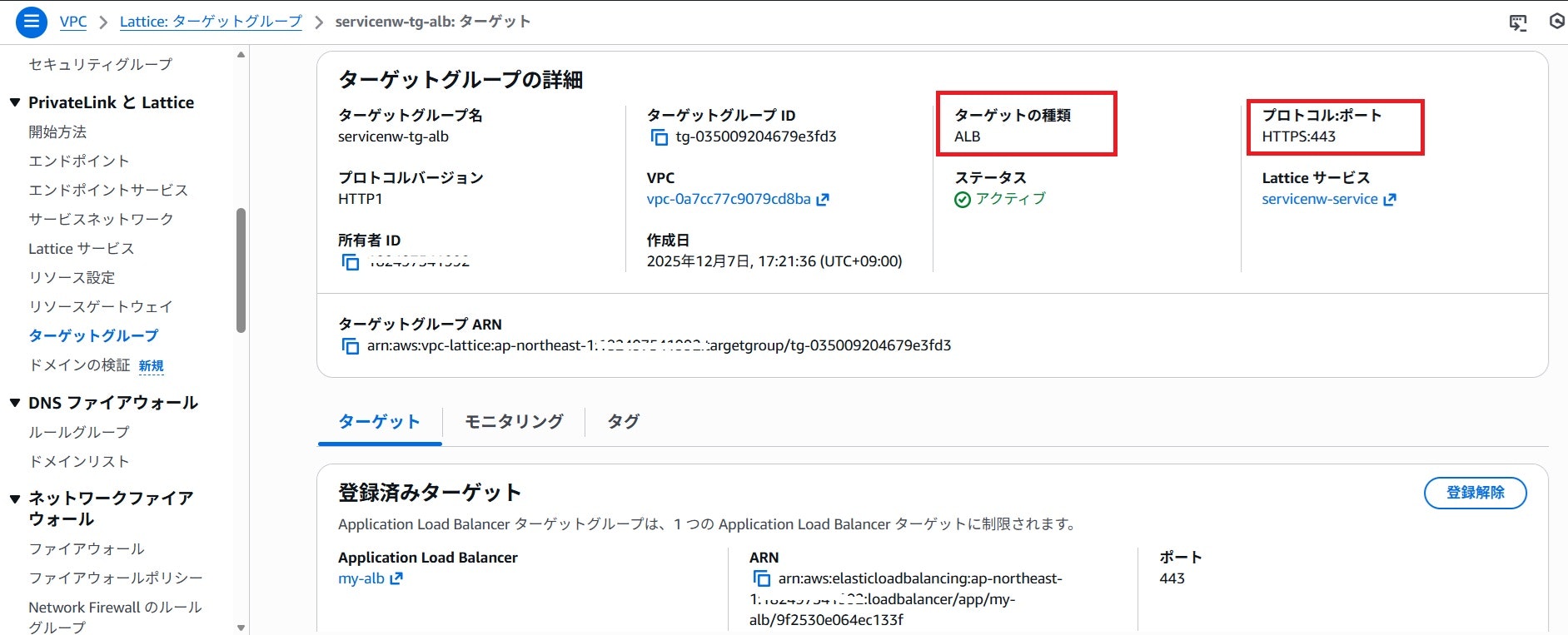Open ターゲットグループ in sidebar
The height and width of the screenshot is (635, 1568).
pyautogui.click(x=93, y=335)
